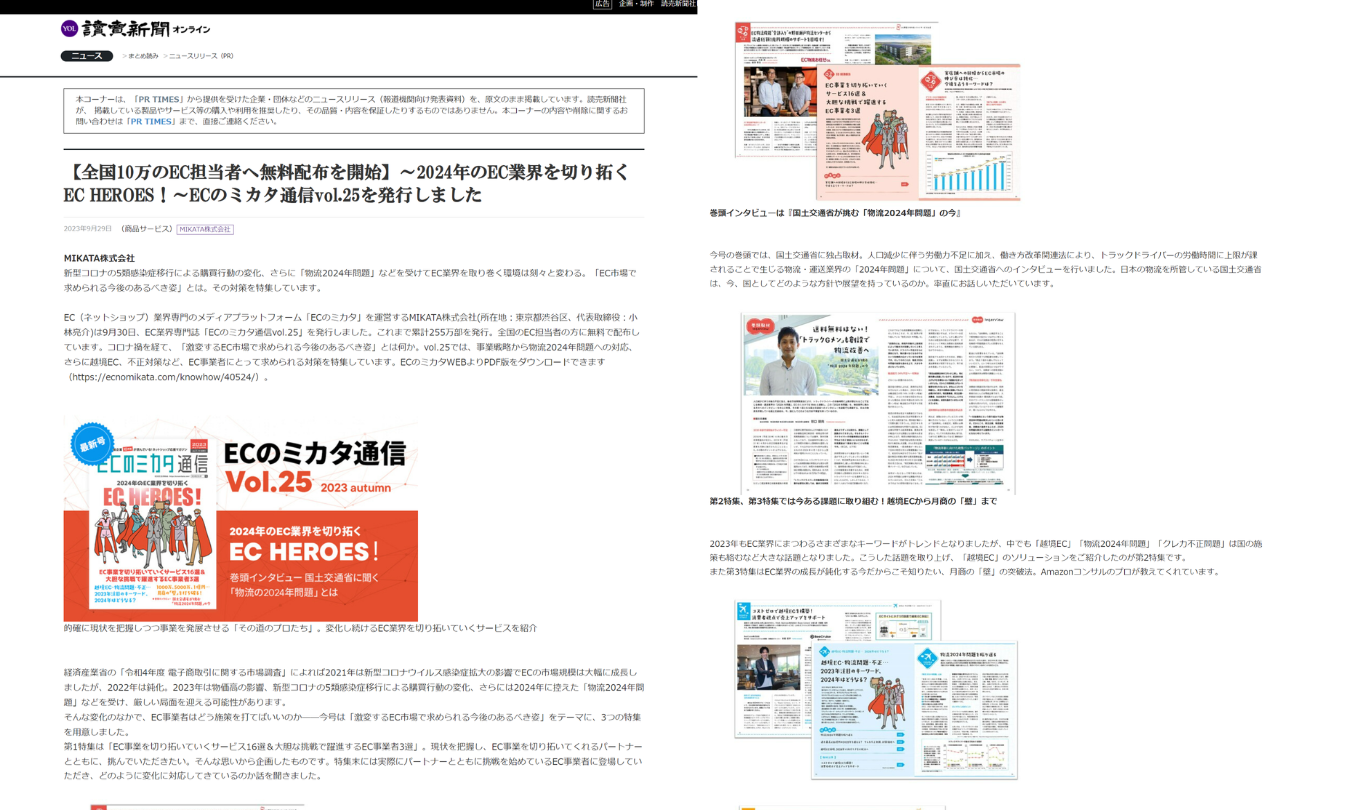The height and width of the screenshot is (810, 1350).
Task: Open the ニュースリリース（PR）breadcrumb
Action: [201, 56]
